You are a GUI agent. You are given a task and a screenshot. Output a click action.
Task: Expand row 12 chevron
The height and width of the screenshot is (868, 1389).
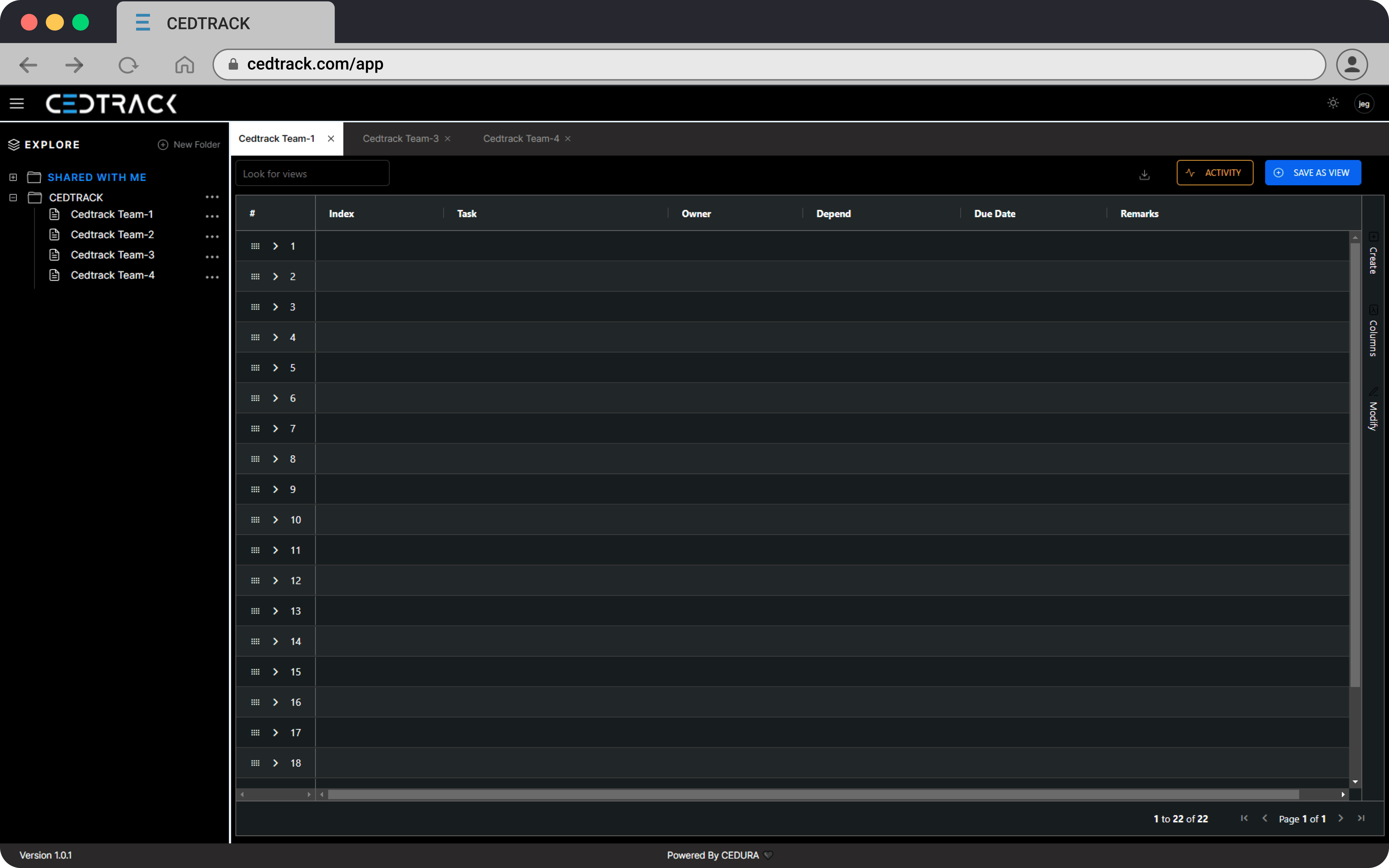[x=276, y=581]
